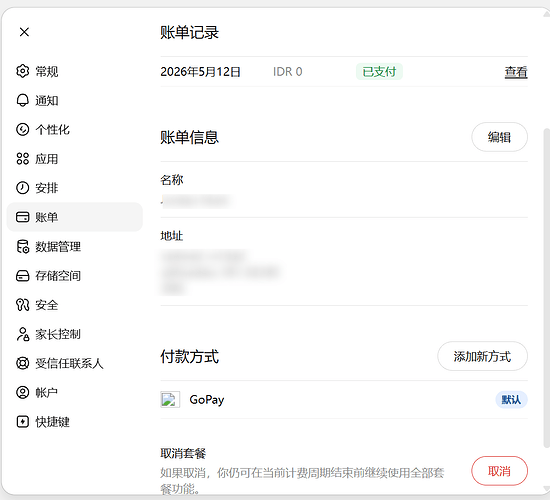Click the 安排 clock icon
The width and height of the screenshot is (550, 500).
[22, 188]
